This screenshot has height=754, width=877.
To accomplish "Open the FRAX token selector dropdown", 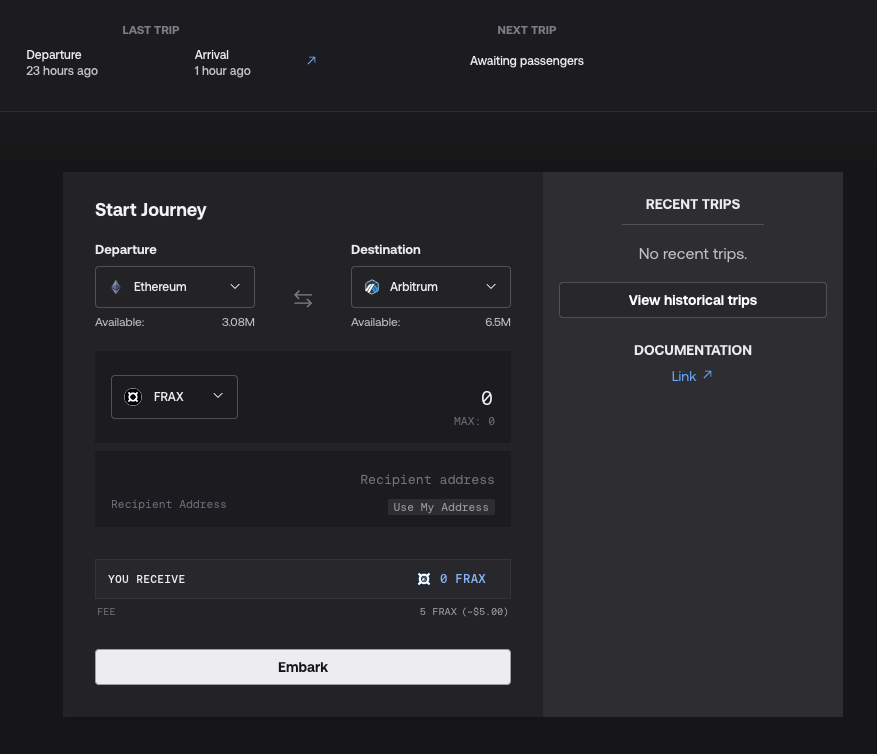I will (x=174, y=397).
